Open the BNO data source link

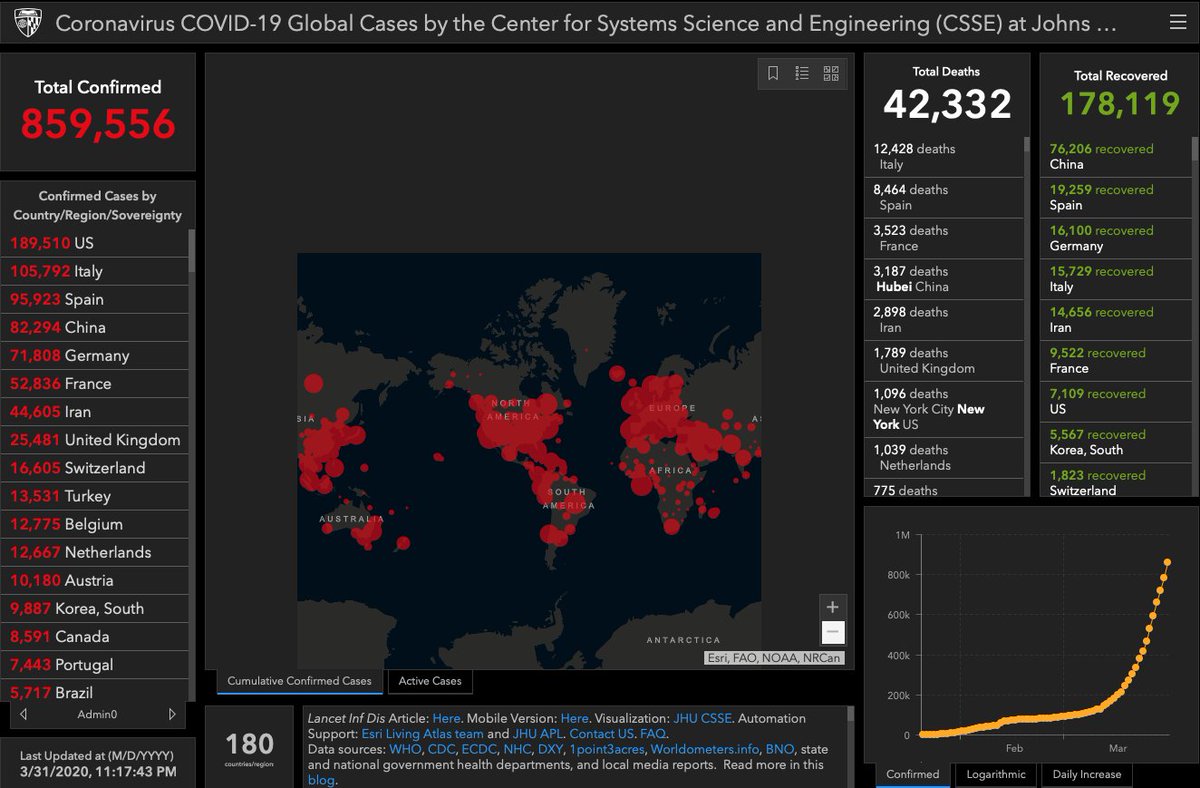[x=779, y=749]
